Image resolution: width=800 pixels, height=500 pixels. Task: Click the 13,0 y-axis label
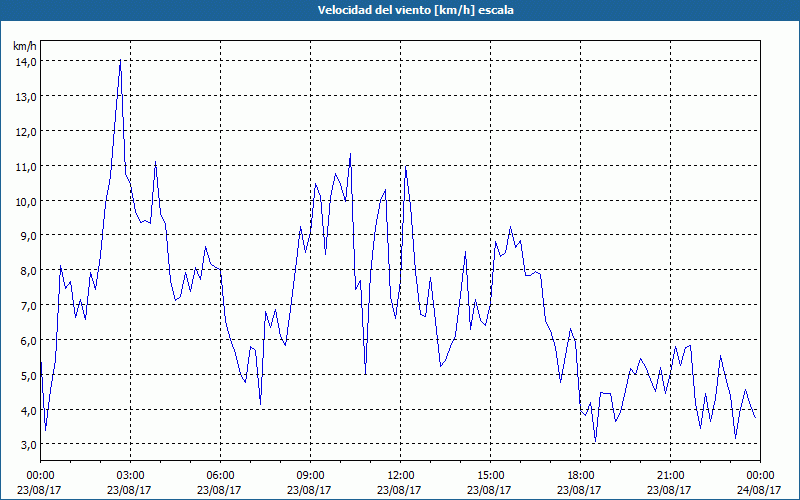26,96
